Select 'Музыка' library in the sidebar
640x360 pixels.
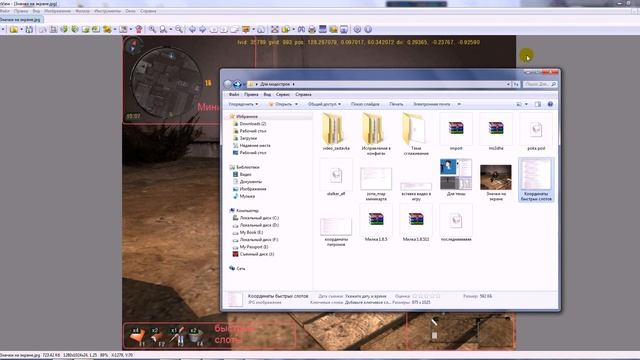pos(244,196)
